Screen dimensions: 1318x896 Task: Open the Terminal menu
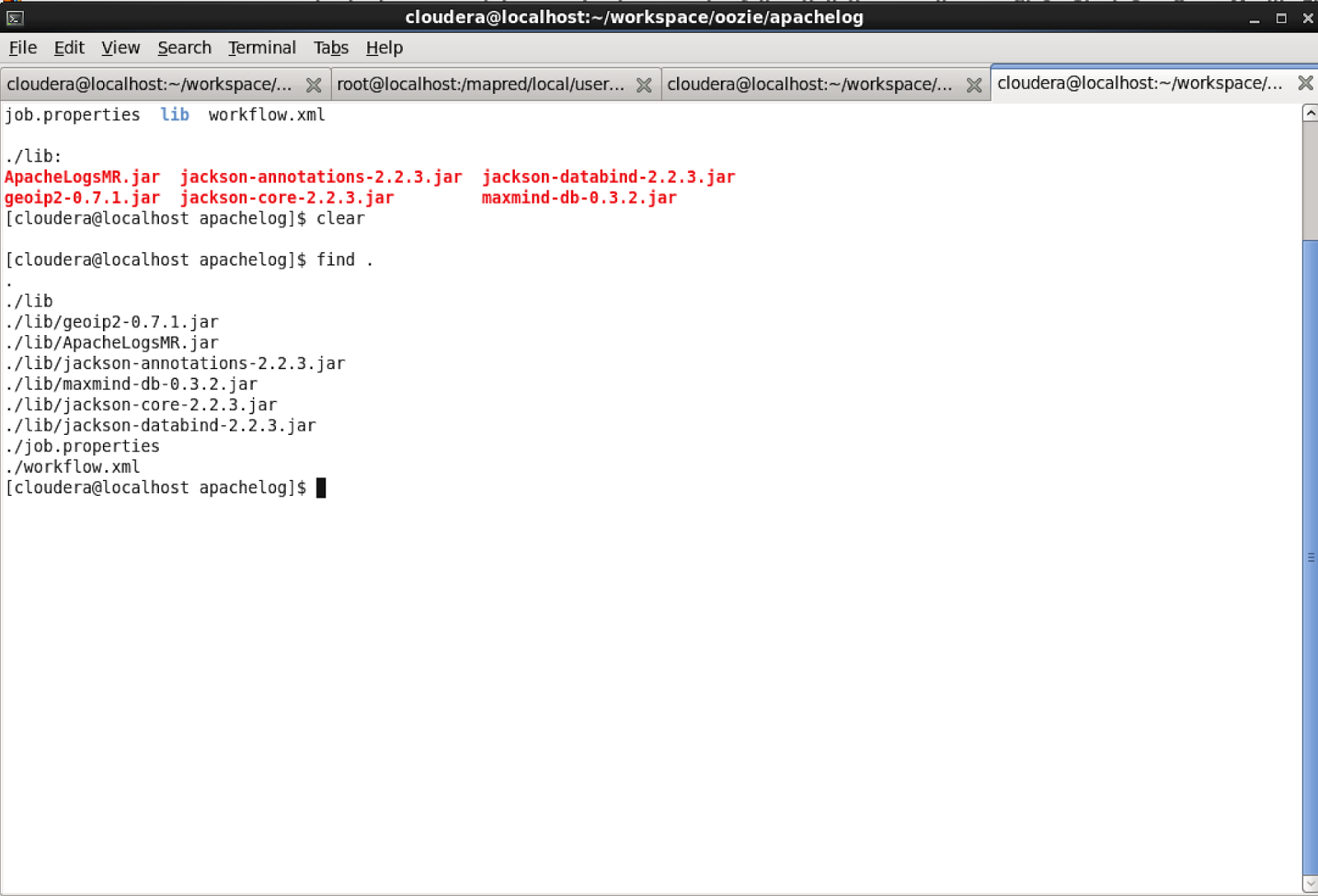tap(261, 48)
